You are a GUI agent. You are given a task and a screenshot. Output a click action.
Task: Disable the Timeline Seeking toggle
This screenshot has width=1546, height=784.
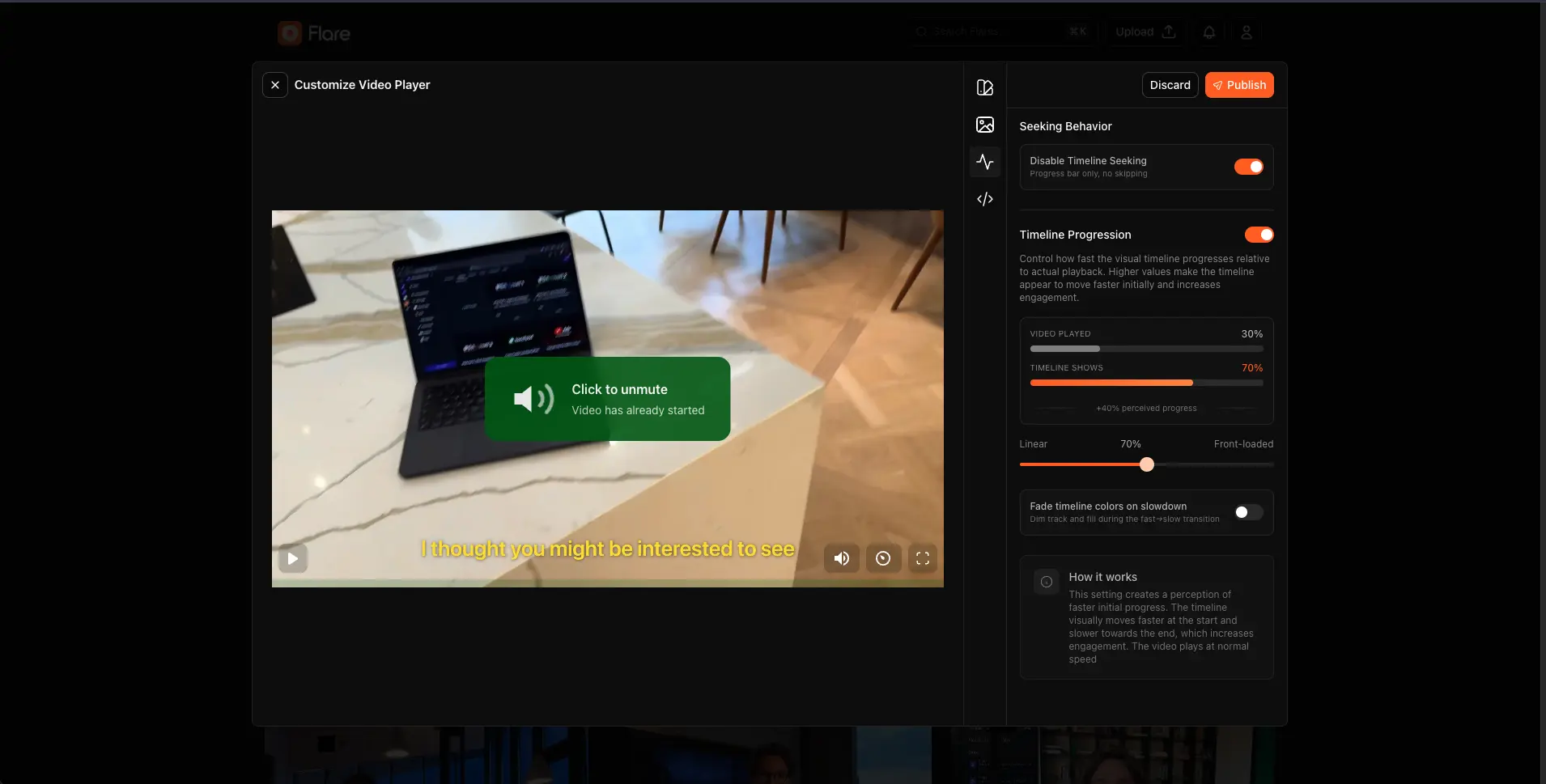pos(1249,166)
